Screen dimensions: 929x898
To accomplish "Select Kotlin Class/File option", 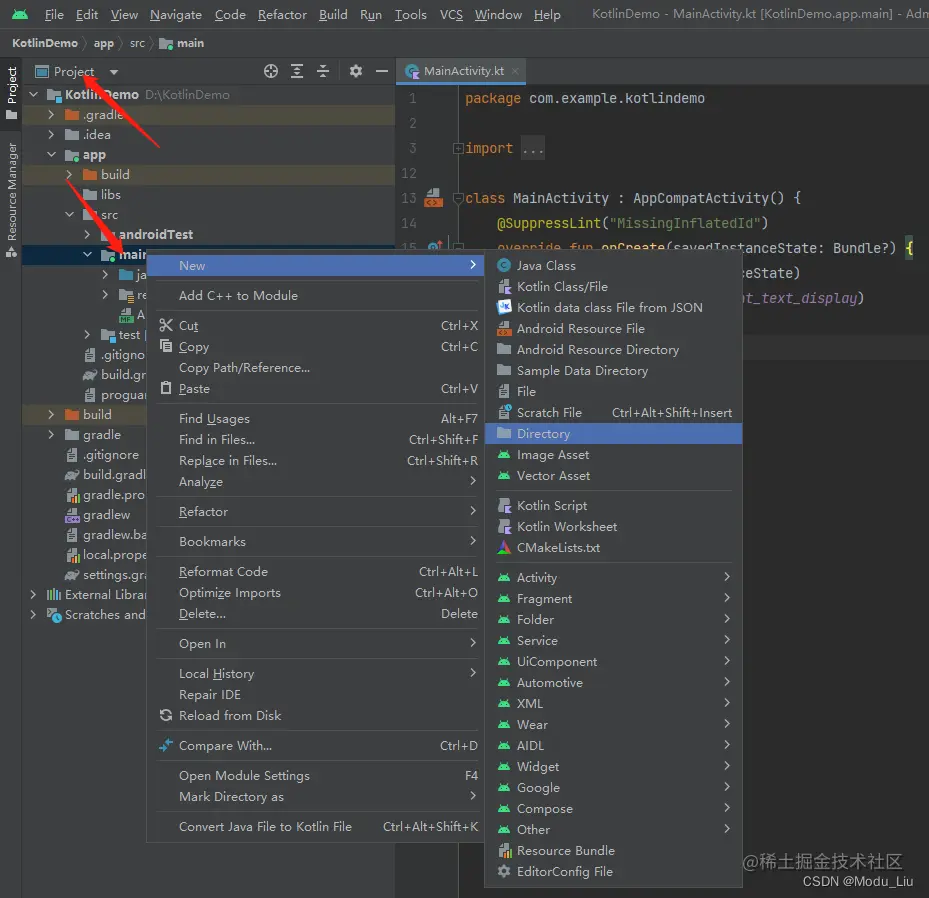I will pyautogui.click(x=613, y=287).
